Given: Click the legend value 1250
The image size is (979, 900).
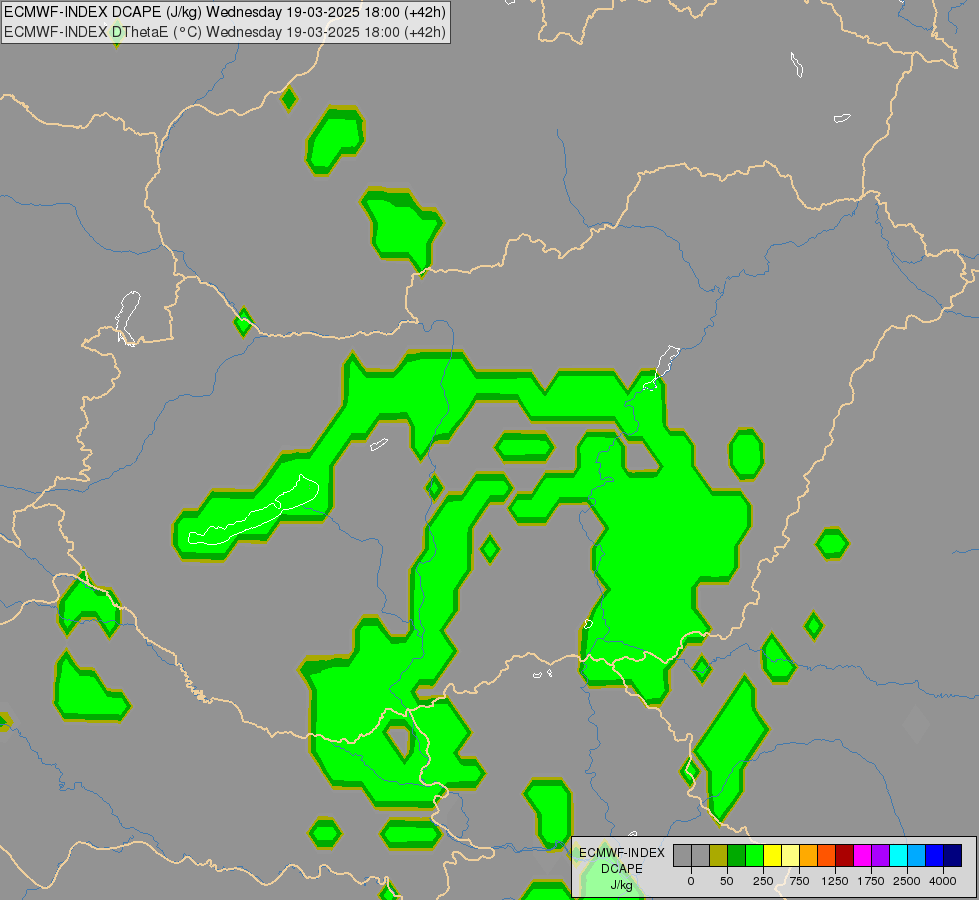Looking at the screenshot, I should 835,881.
